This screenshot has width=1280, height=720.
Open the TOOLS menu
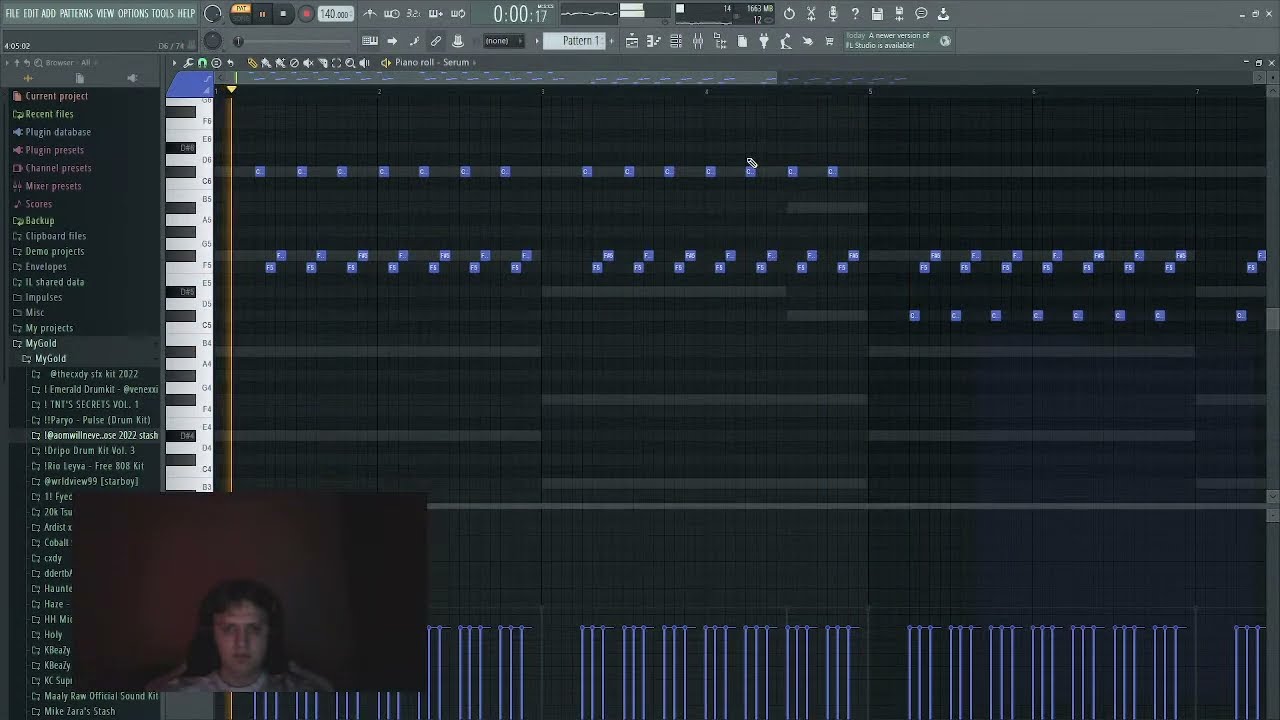[162, 13]
